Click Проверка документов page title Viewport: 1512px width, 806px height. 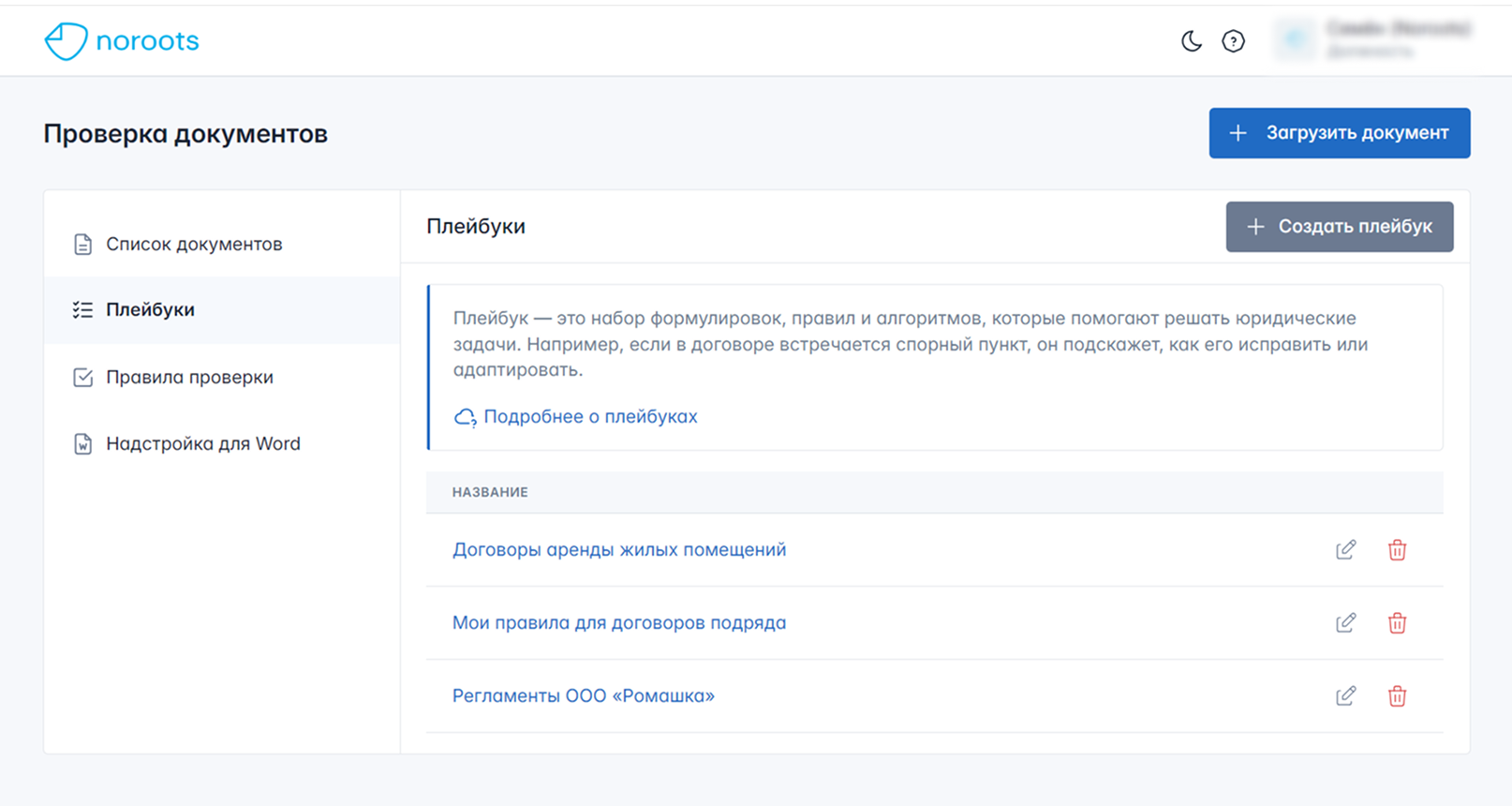coord(185,134)
